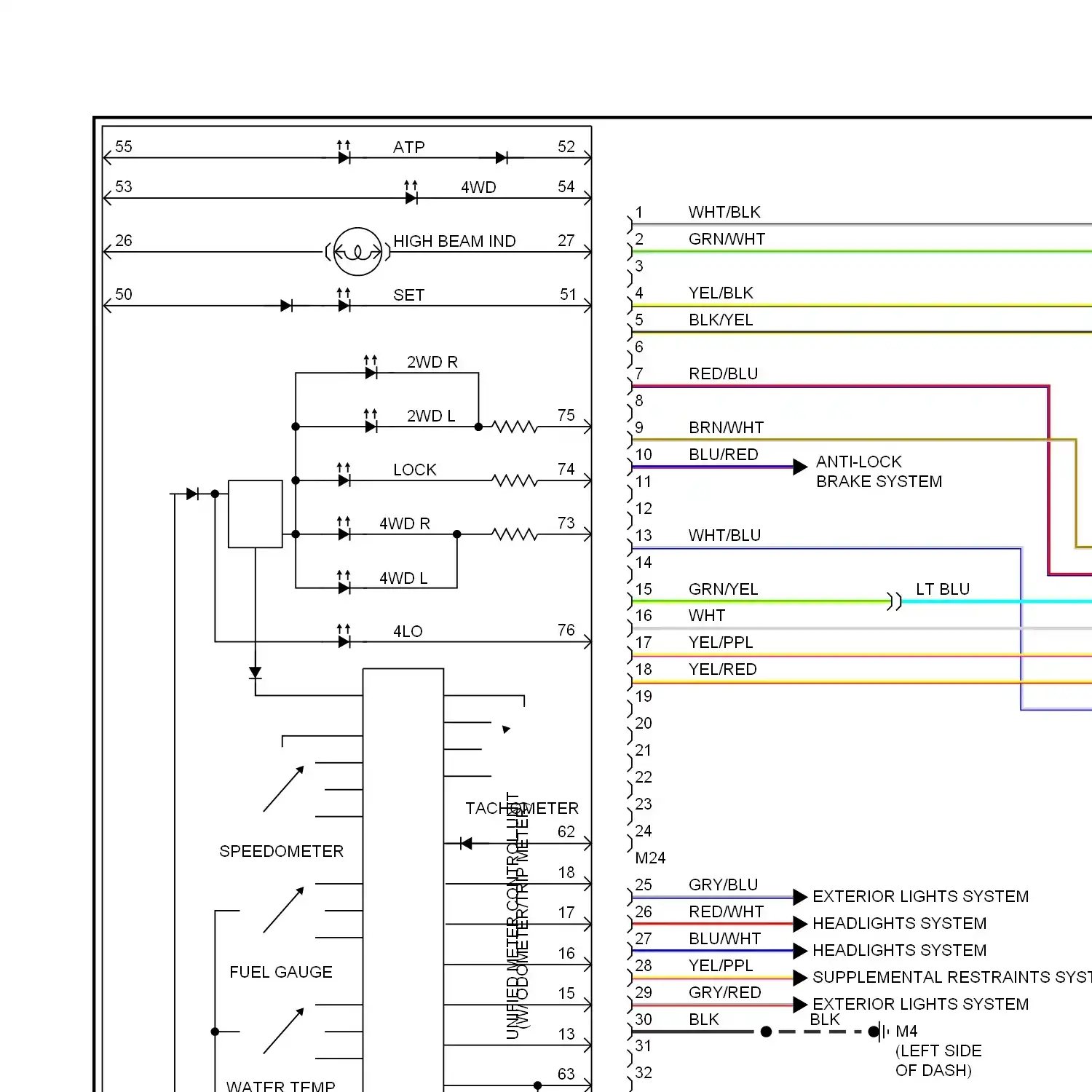Click the GRN/YEL wire label
Image resolution: width=1092 pixels, height=1092 pixels.
[723, 589]
